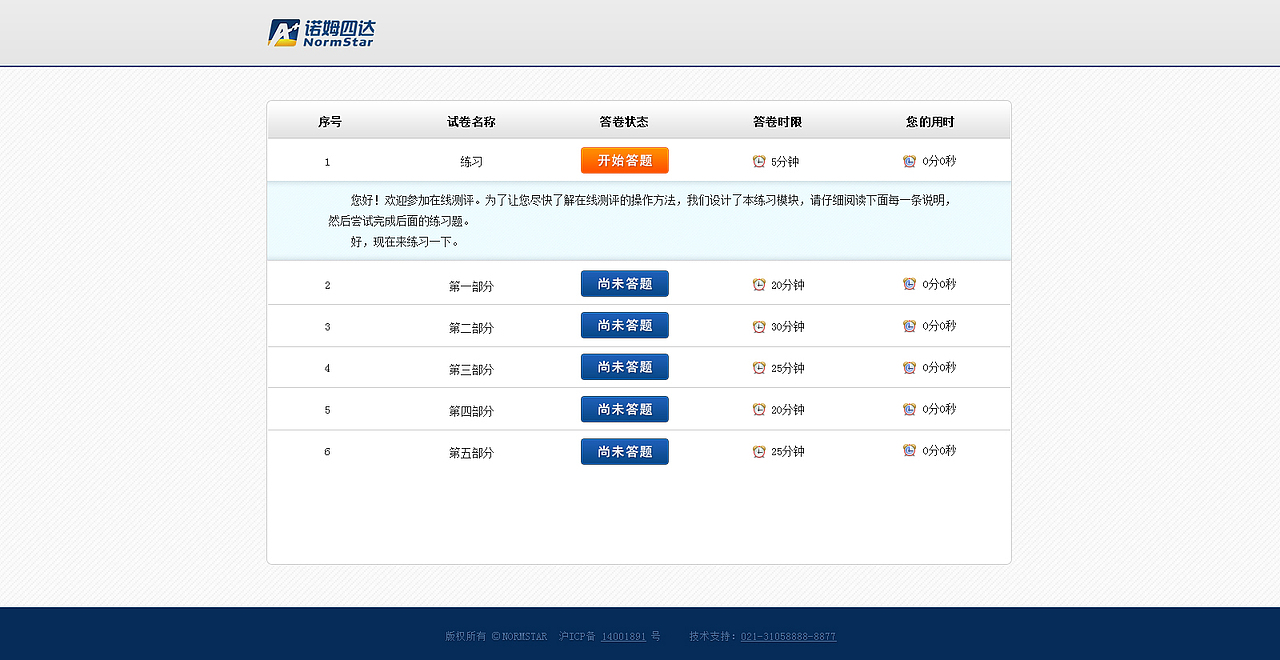Click the 答卷状态 column header
This screenshot has width=1280, height=660.
[624, 121]
